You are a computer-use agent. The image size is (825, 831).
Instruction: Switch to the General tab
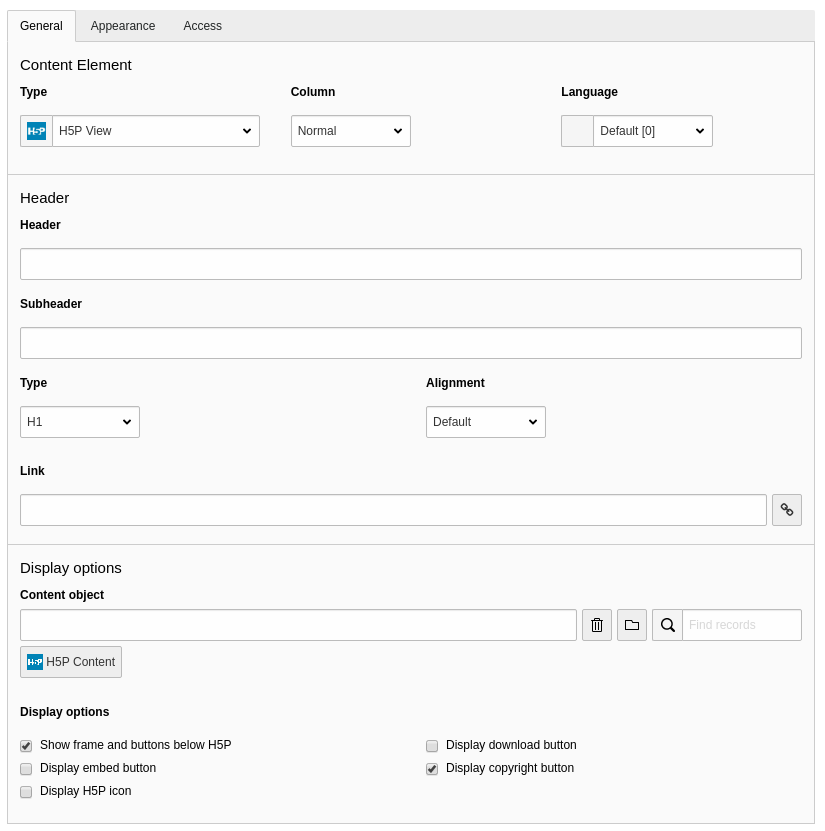[x=41, y=26]
